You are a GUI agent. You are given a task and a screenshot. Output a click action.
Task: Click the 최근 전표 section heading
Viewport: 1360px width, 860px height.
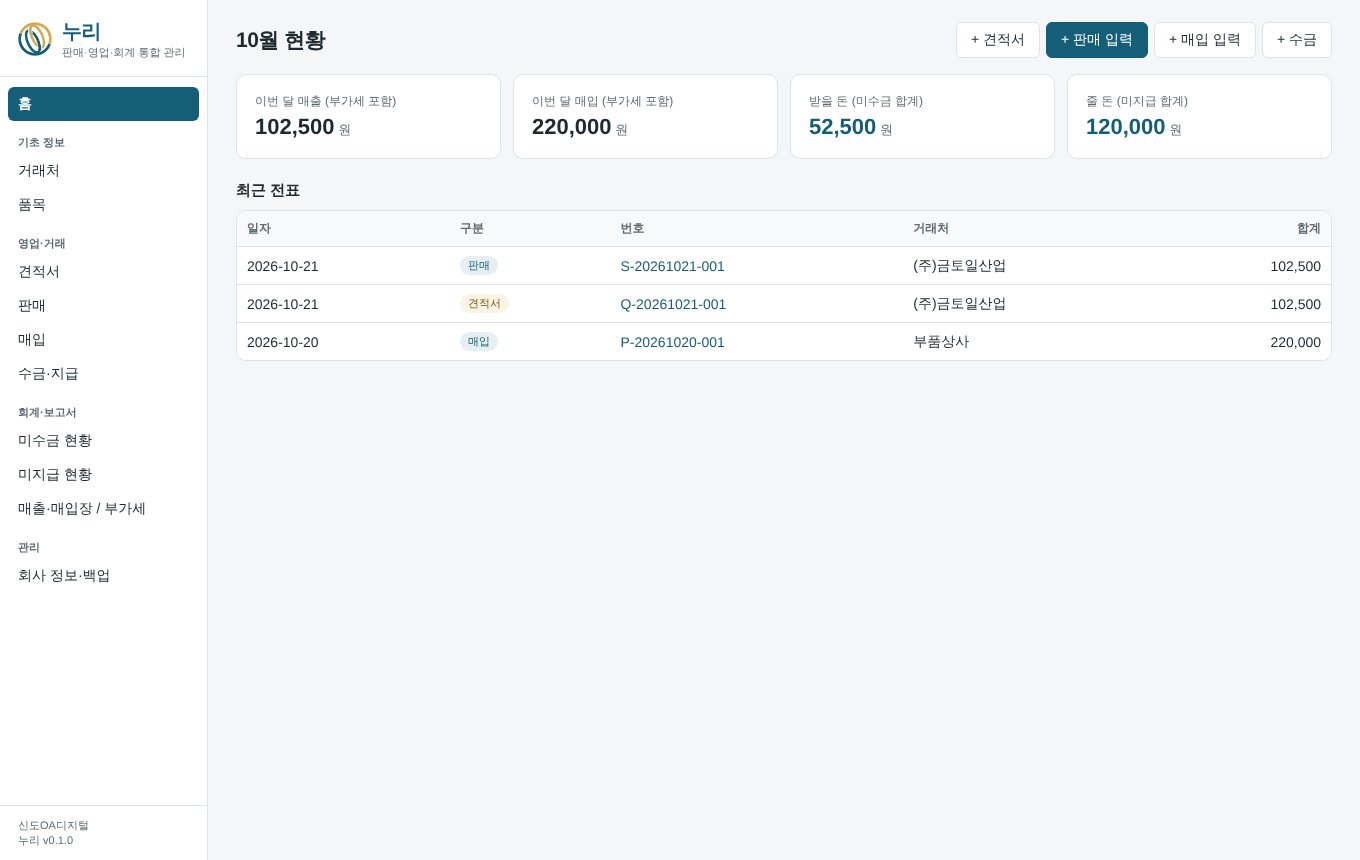click(x=268, y=190)
